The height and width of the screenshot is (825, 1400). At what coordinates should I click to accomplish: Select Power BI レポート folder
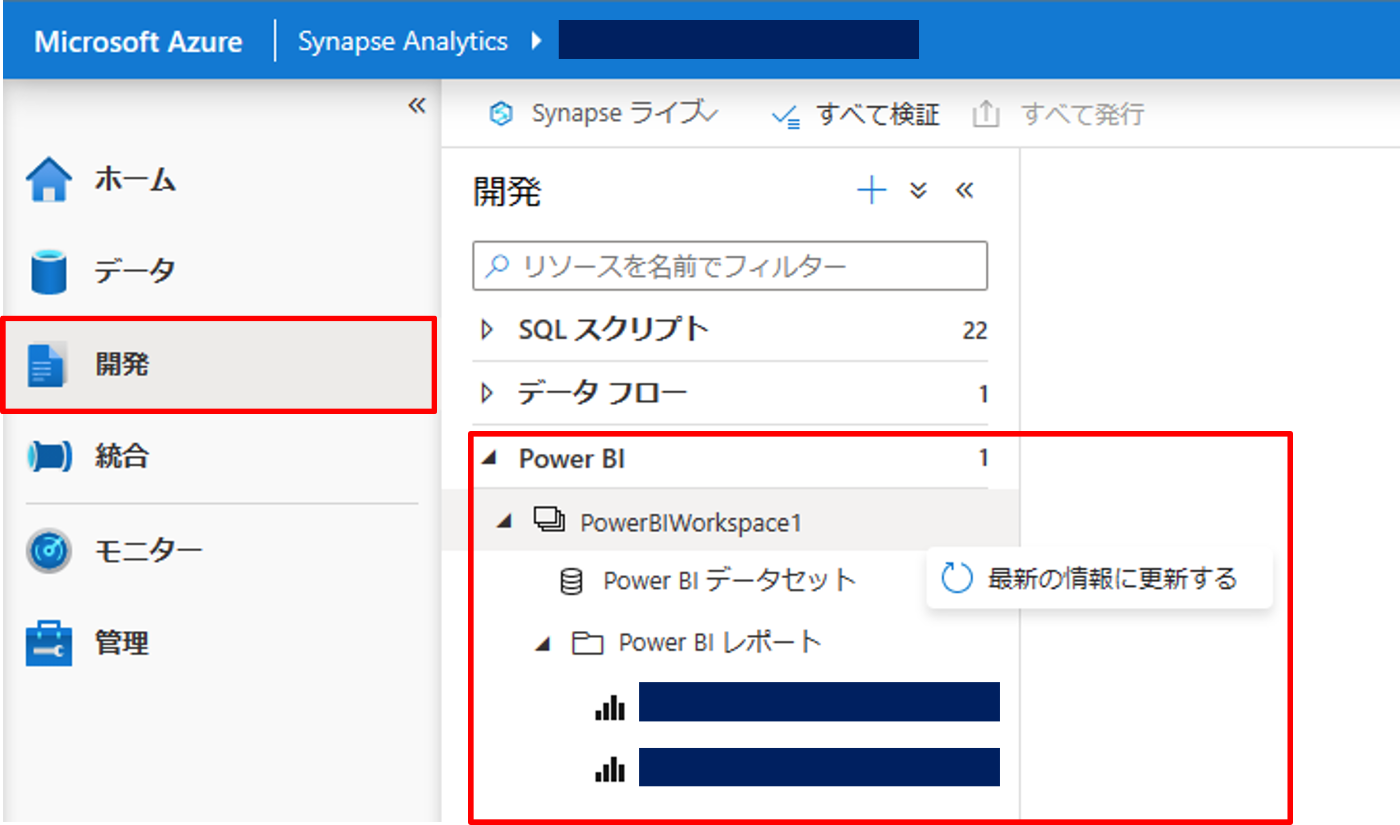[720, 642]
